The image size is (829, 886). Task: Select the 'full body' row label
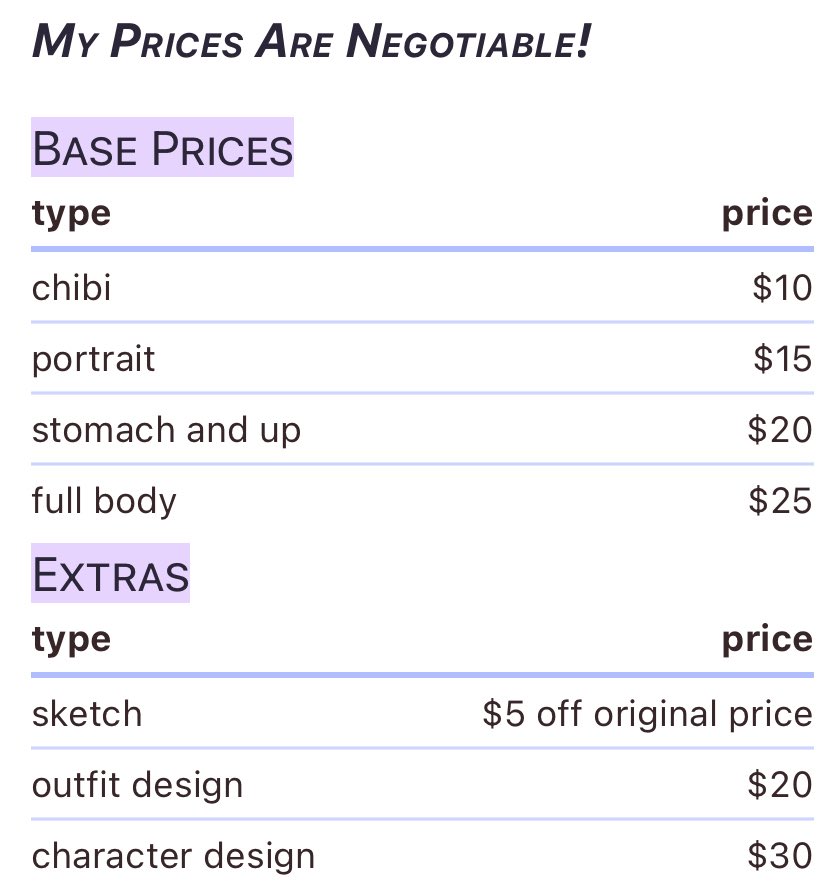tap(104, 501)
